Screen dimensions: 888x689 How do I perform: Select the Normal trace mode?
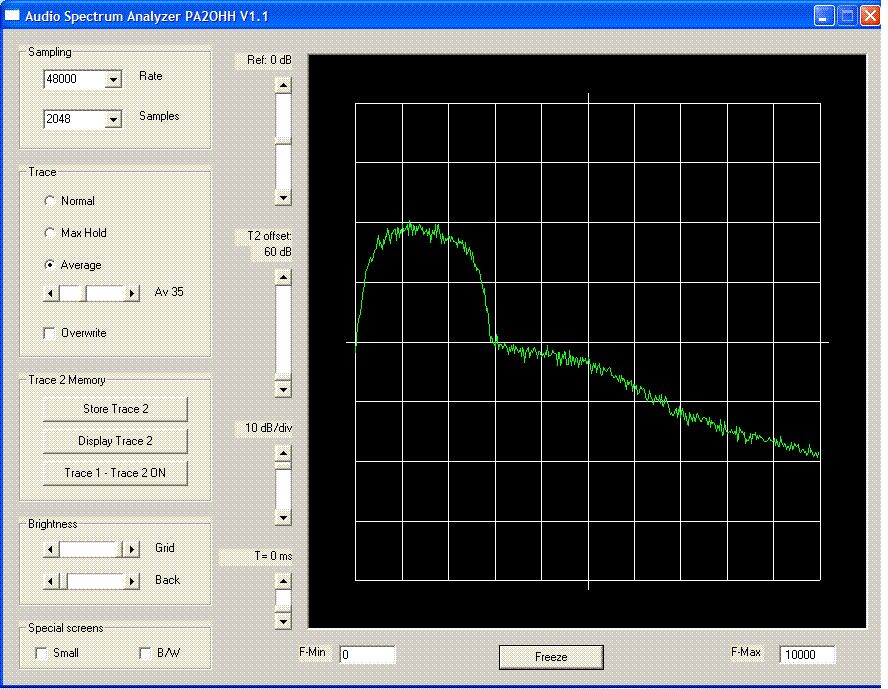[x=50, y=201]
